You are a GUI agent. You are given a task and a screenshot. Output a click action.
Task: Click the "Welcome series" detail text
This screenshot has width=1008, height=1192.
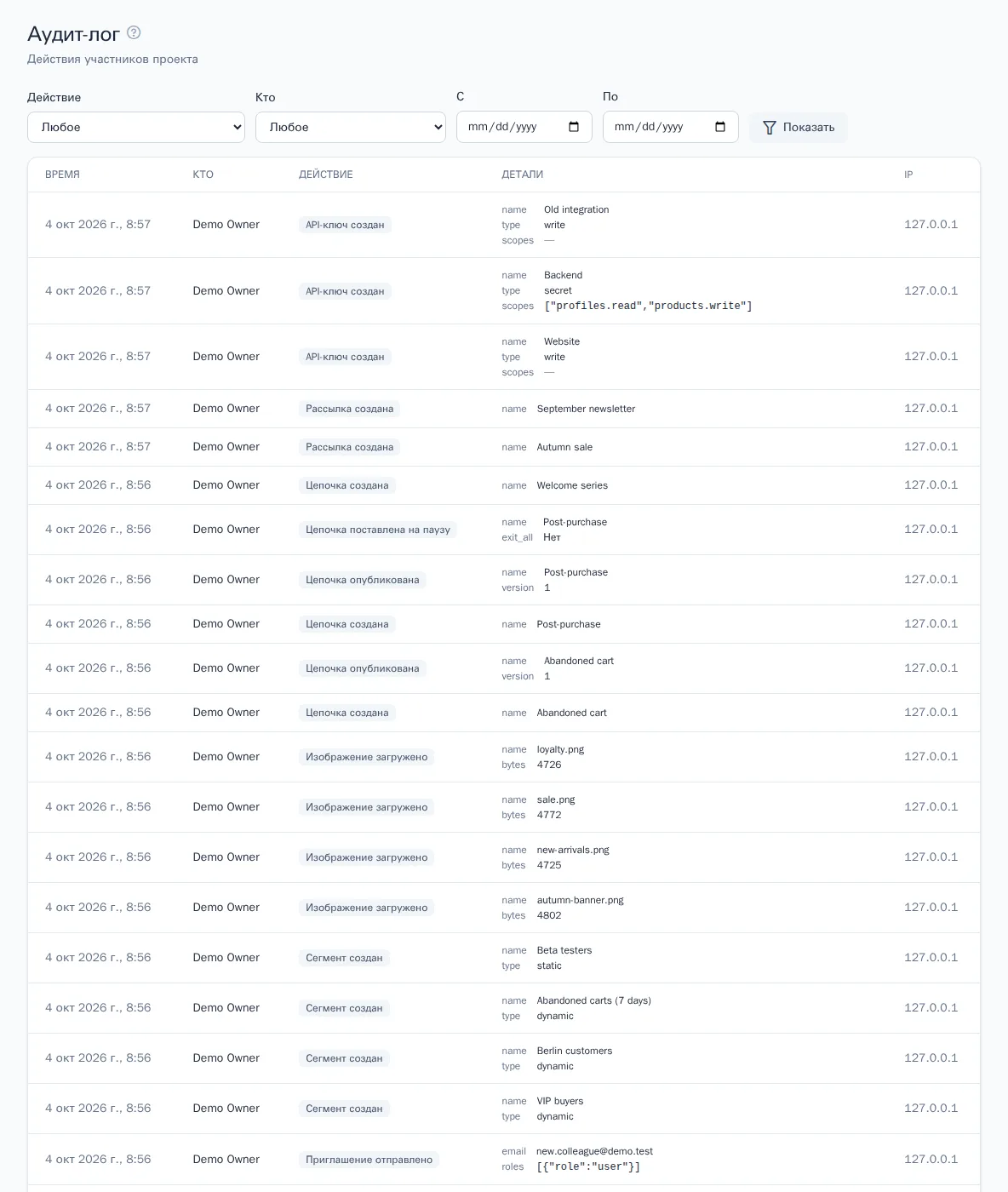(x=572, y=485)
